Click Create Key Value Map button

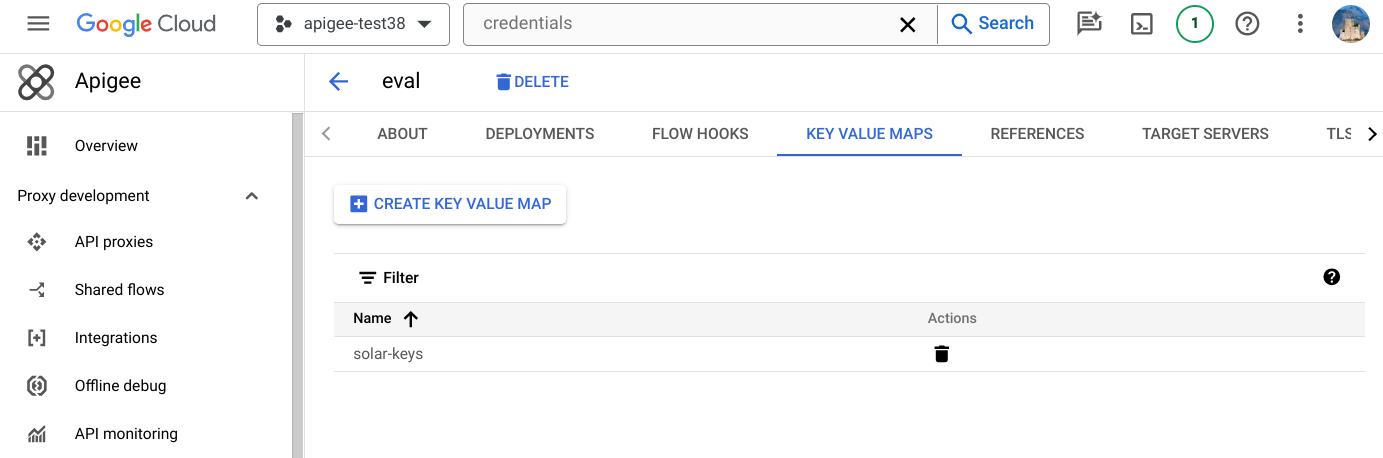point(450,204)
